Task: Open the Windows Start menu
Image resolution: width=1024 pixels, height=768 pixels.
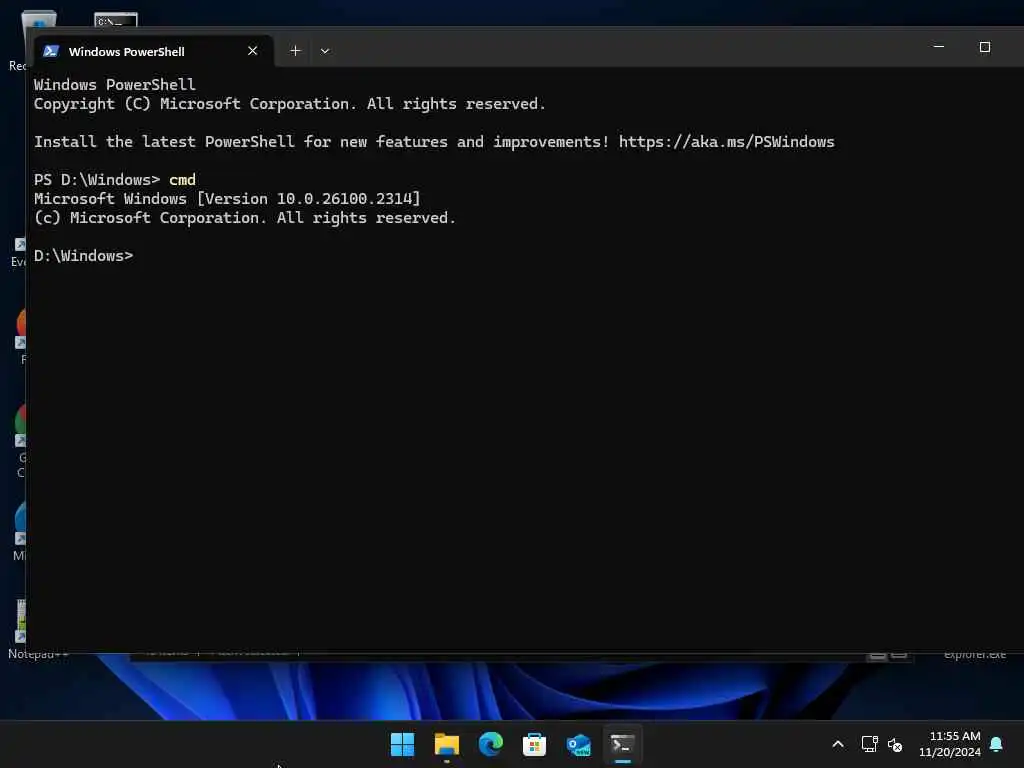Action: [x=402, y=744]
